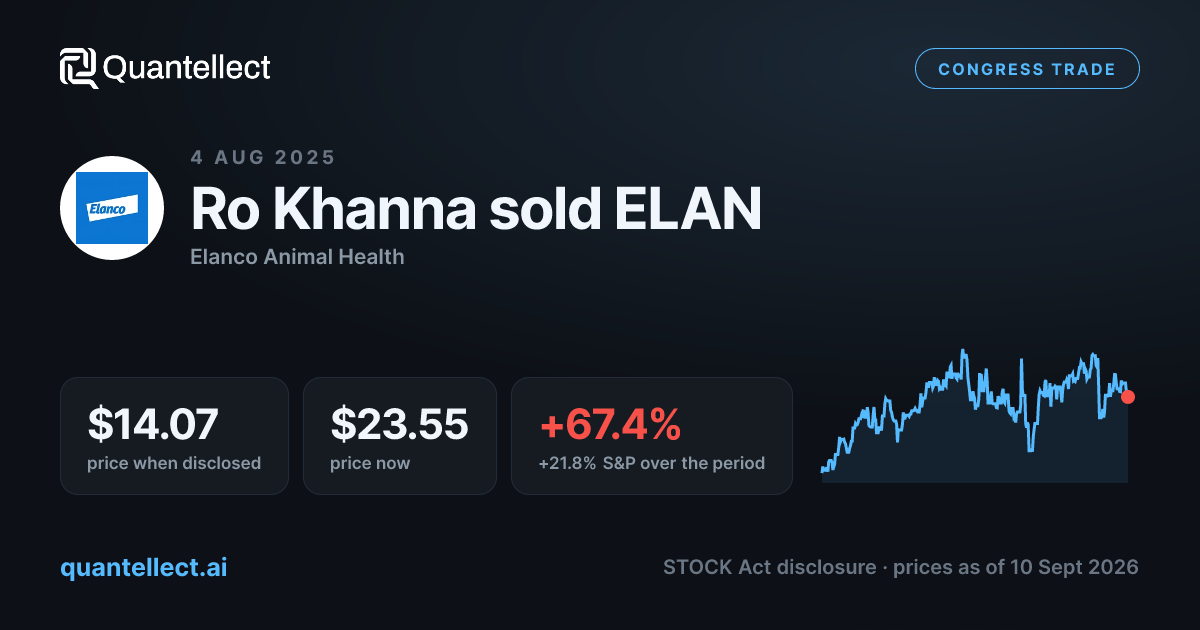Open the quantellect.ai link

[x=143, y=567]
